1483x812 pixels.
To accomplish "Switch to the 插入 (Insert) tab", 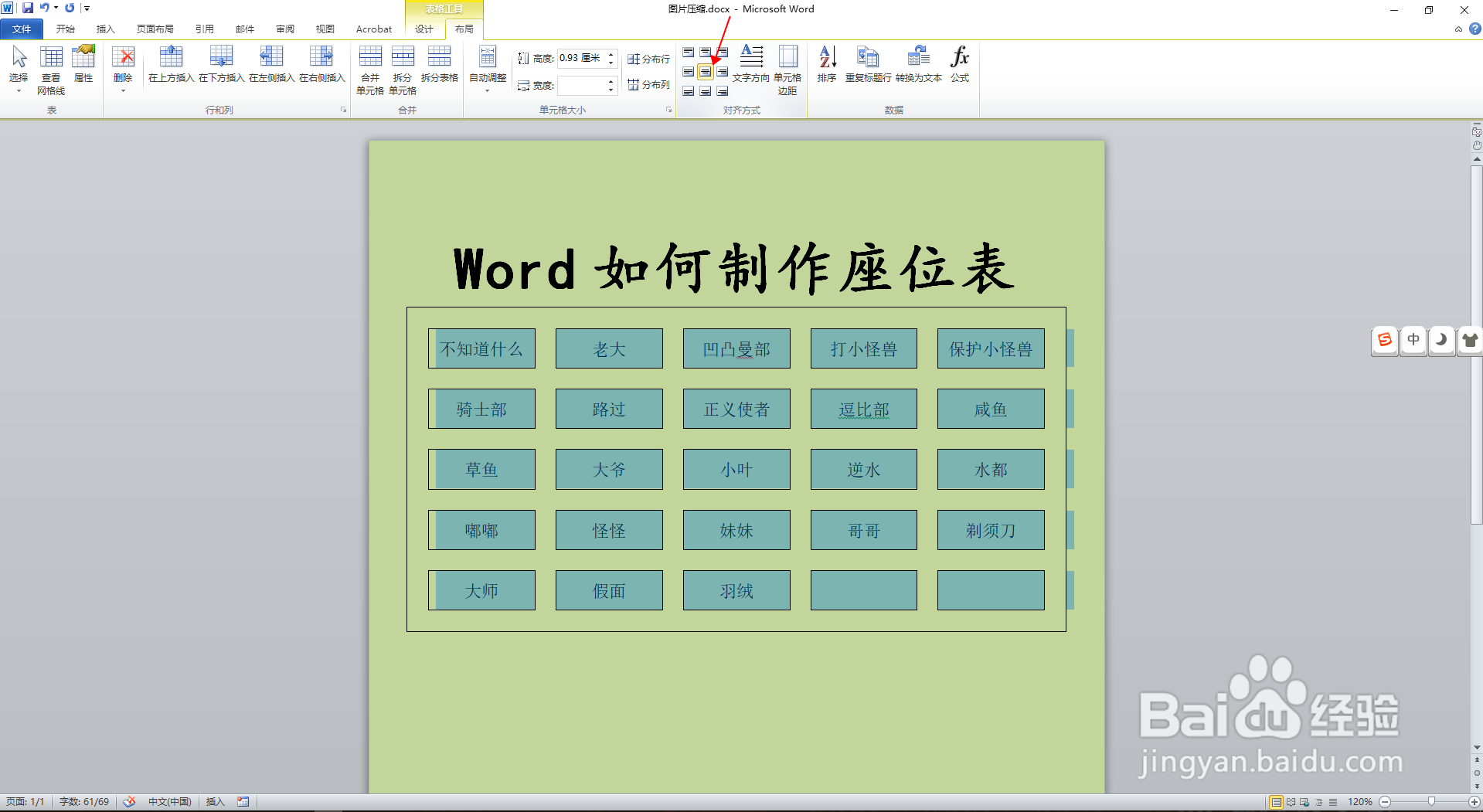I will click(106, 29).
